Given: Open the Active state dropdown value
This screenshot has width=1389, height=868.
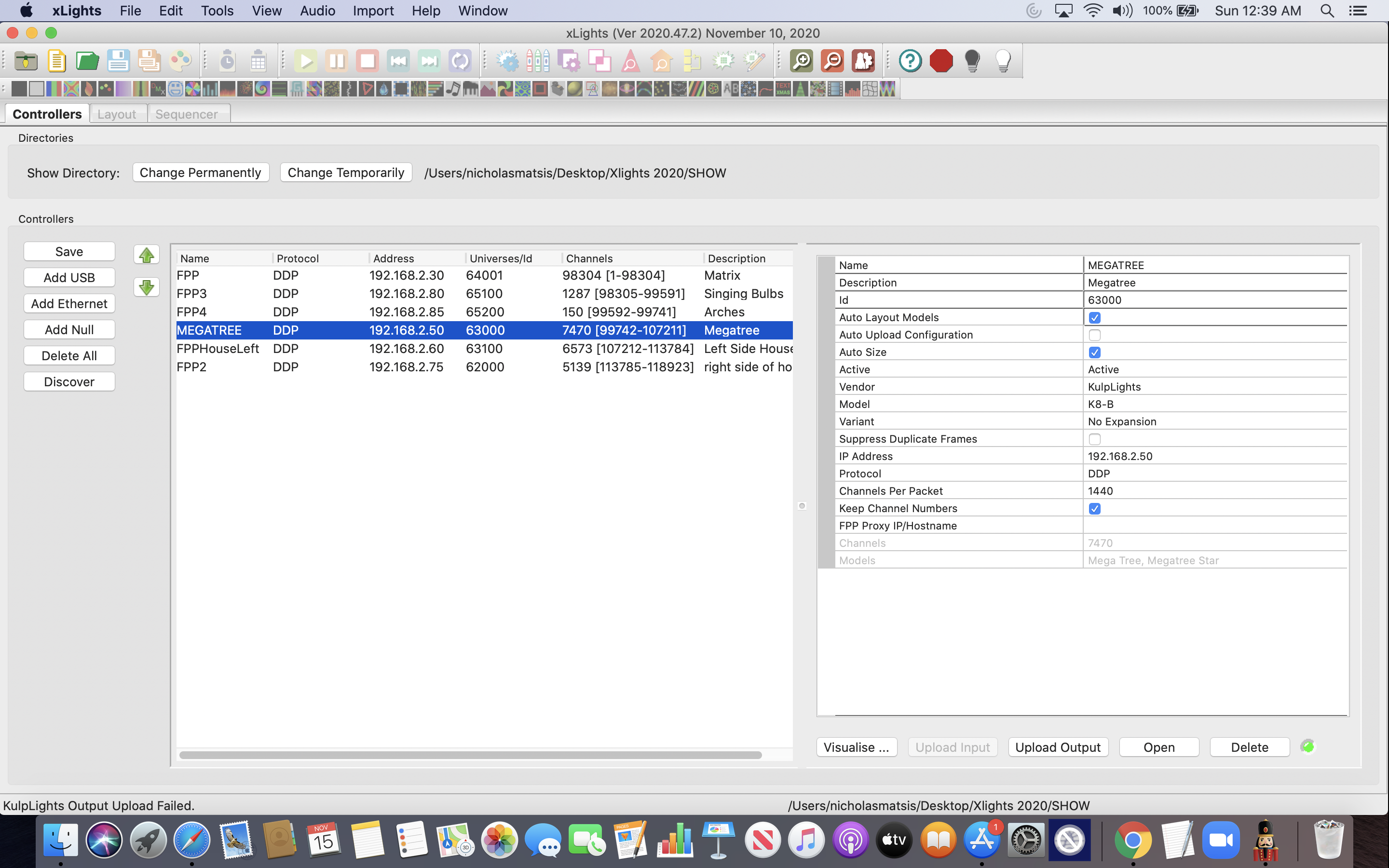Looking at the screenshot, I should coord(1215,369).
